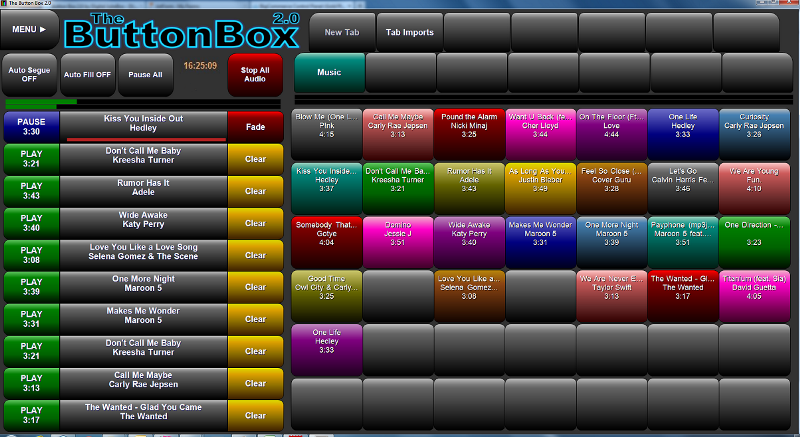Screen dimensions: 800x437
Task: Click the red playback progress bar under Kiss You Inside Out
Action: point(146,139)
